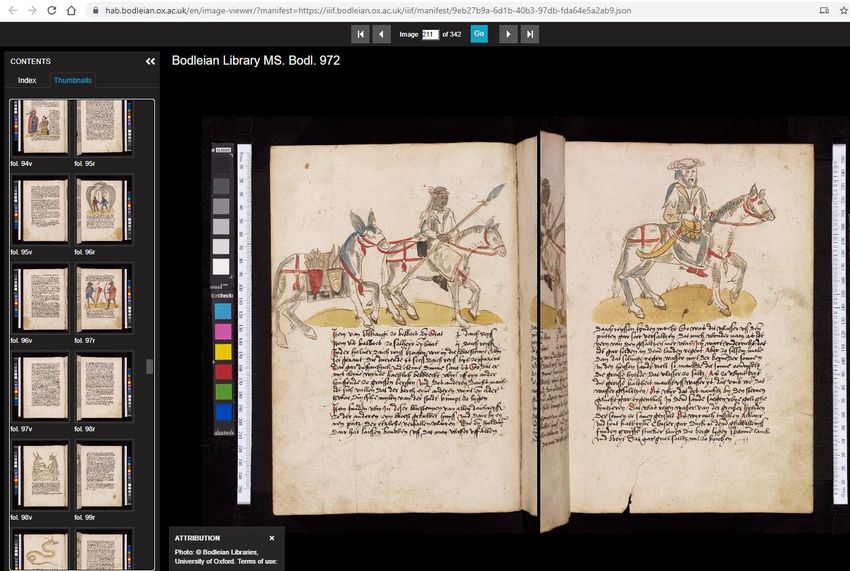850x571 pixels.
Task: Click the browser forward arrow
Action: tap(32, 10)
